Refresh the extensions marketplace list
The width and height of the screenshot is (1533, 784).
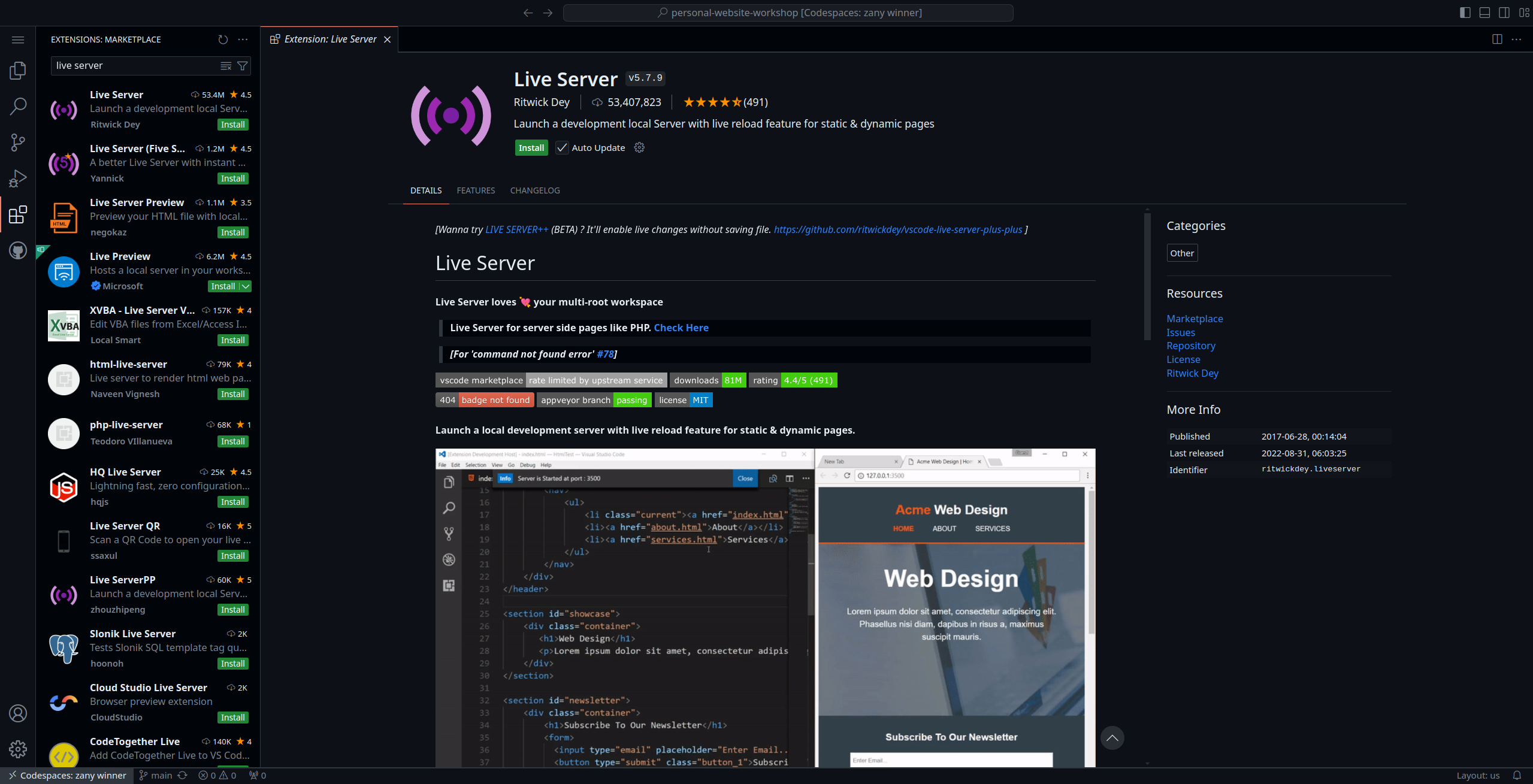[223, 40]
